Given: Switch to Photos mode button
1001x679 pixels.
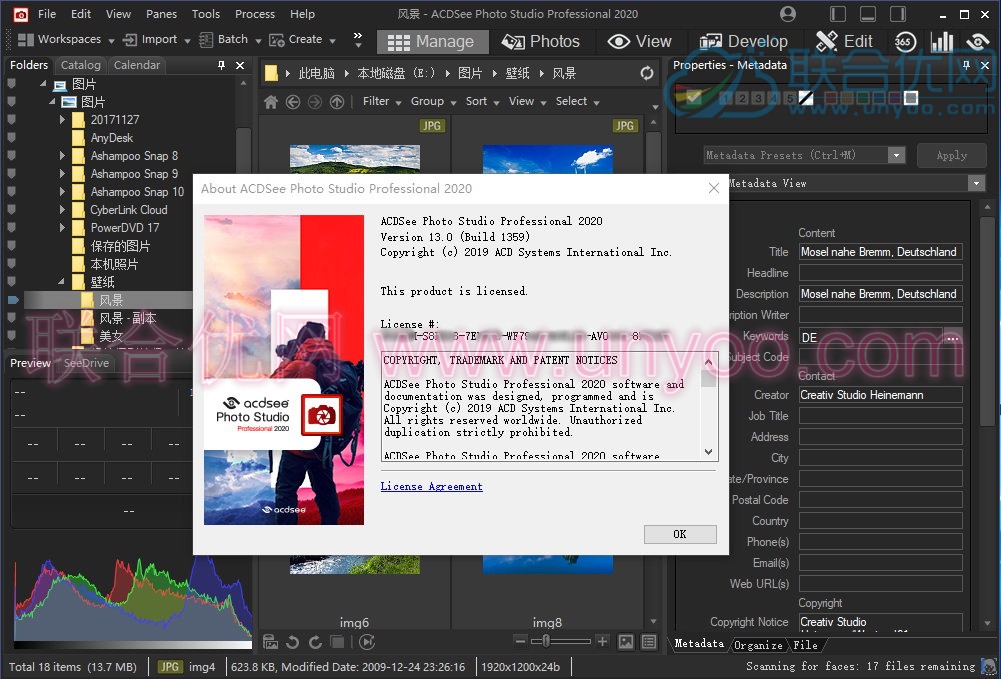Looking at the screenshot, I should coord(541,41).
